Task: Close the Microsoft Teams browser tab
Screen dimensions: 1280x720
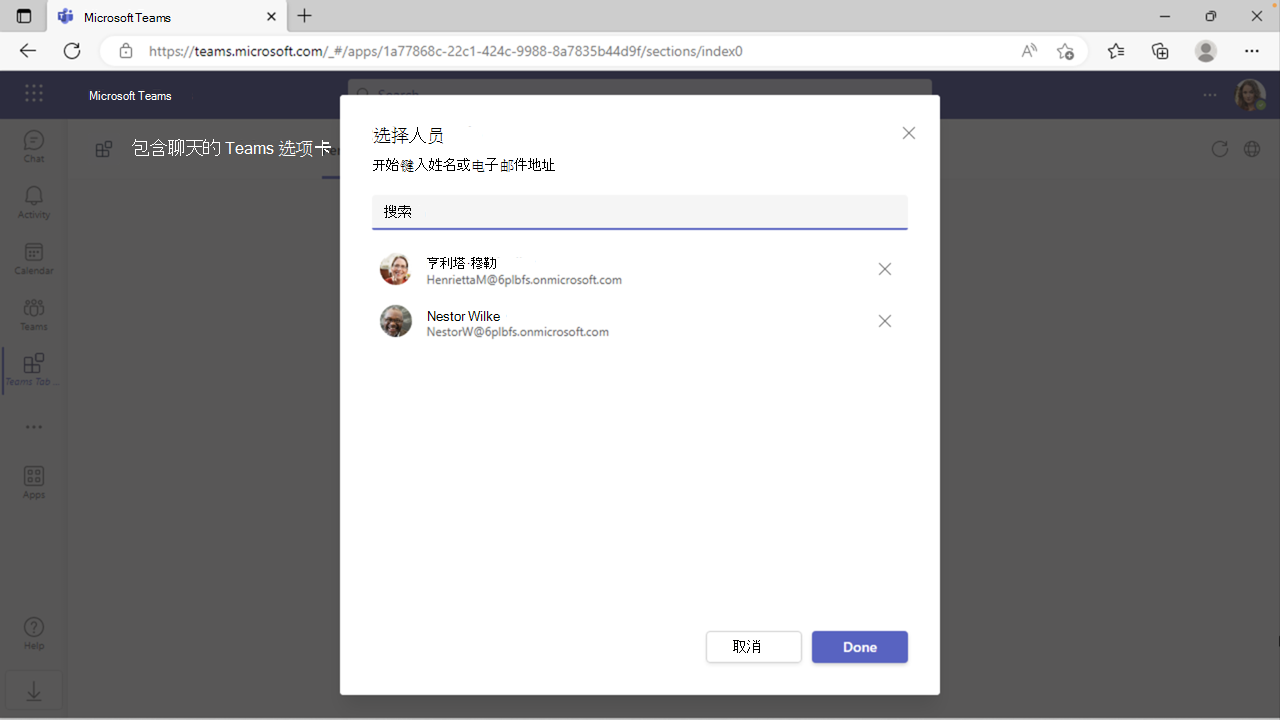Action: point(271,17)
